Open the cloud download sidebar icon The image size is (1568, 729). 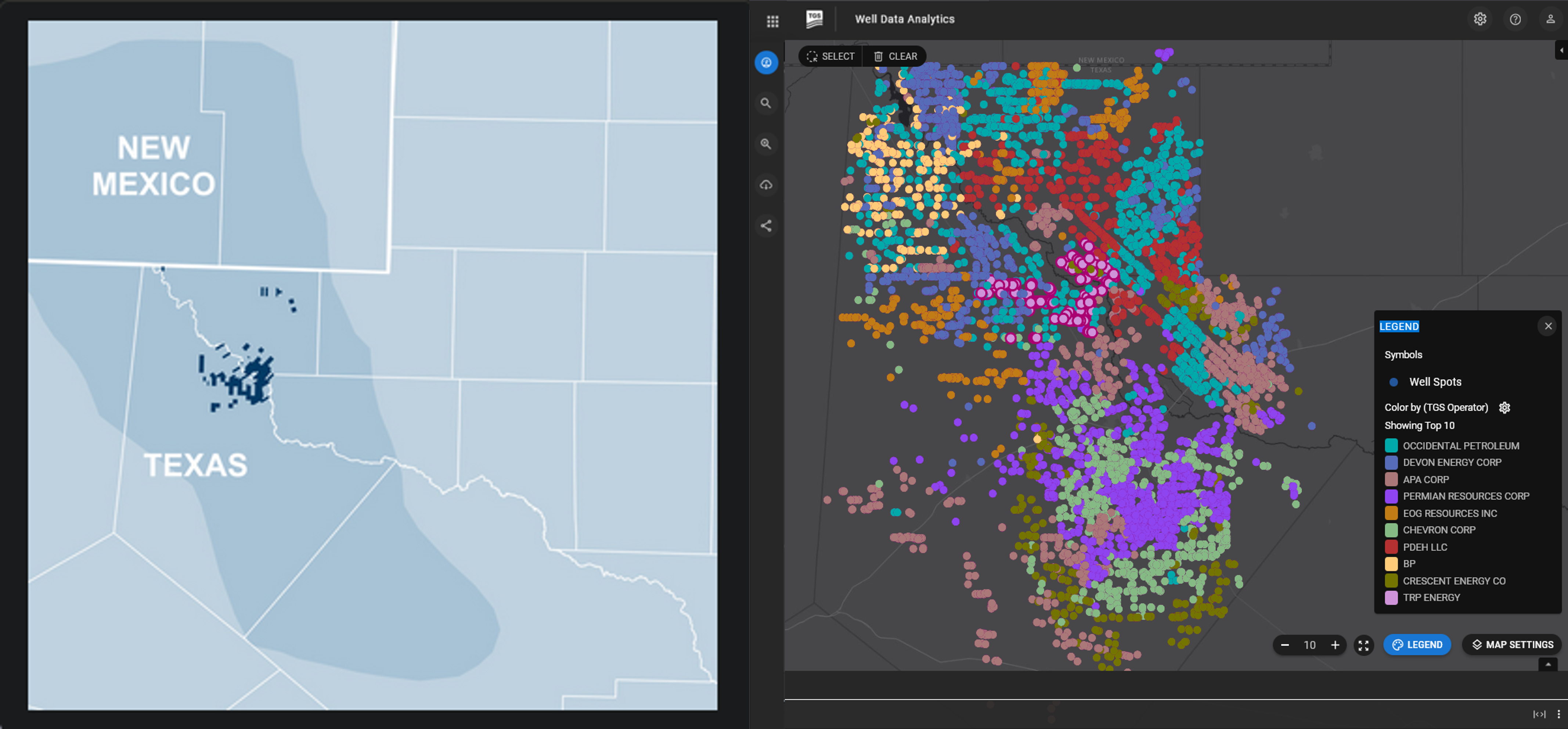point(766,185)
